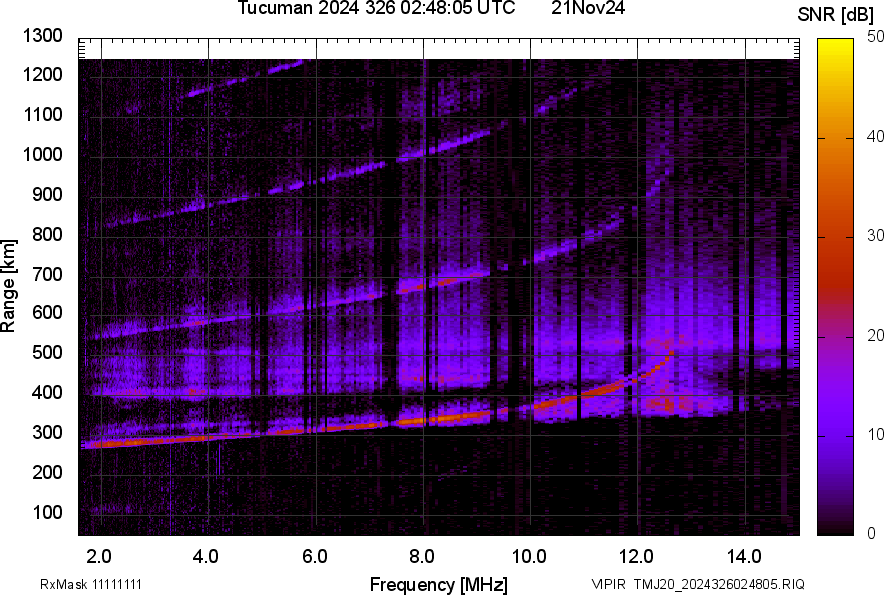Image resolution: width=884 pixels, height=595 pixels.
Task: Click the range tick label '600'
Action: pyautogui.click(x=47, y=312)
